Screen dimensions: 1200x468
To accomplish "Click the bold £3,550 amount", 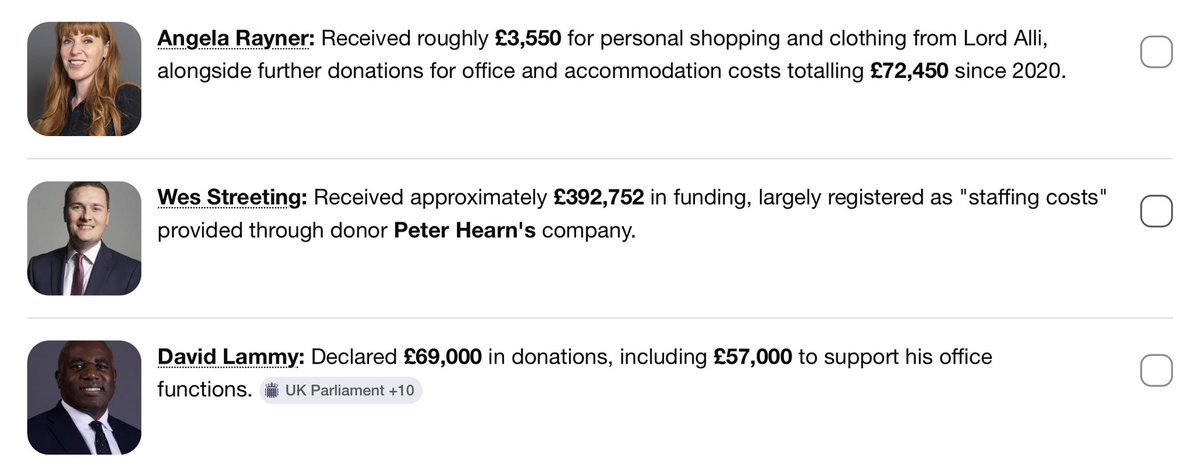I will (x=529, y=38).
